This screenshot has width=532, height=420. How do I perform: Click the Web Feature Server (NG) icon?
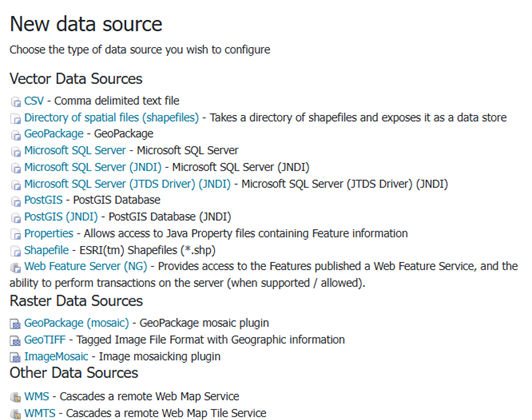16,267
